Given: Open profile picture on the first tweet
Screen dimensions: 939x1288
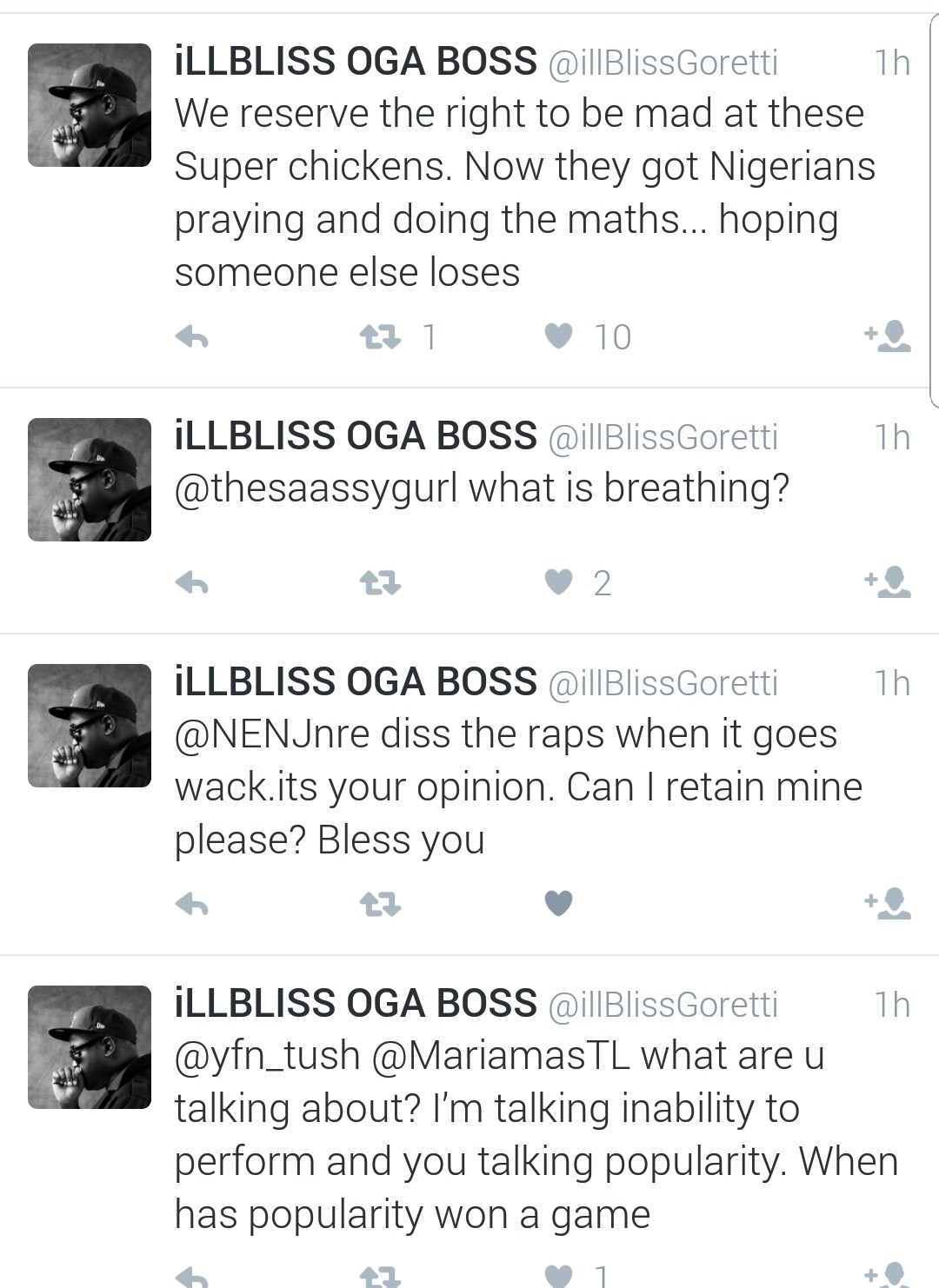Looking at the screenshot, I should coord(90,105).
